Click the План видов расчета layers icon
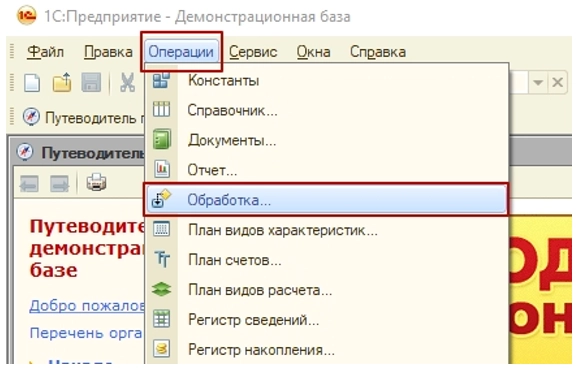The image size is (580, 369). coord(161,289)
